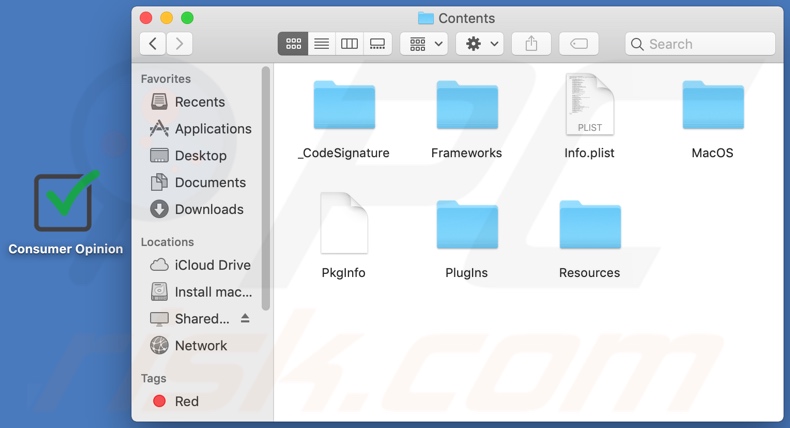
Task: Open the _CodeSignature folder
Action: [x=344, y=108]
